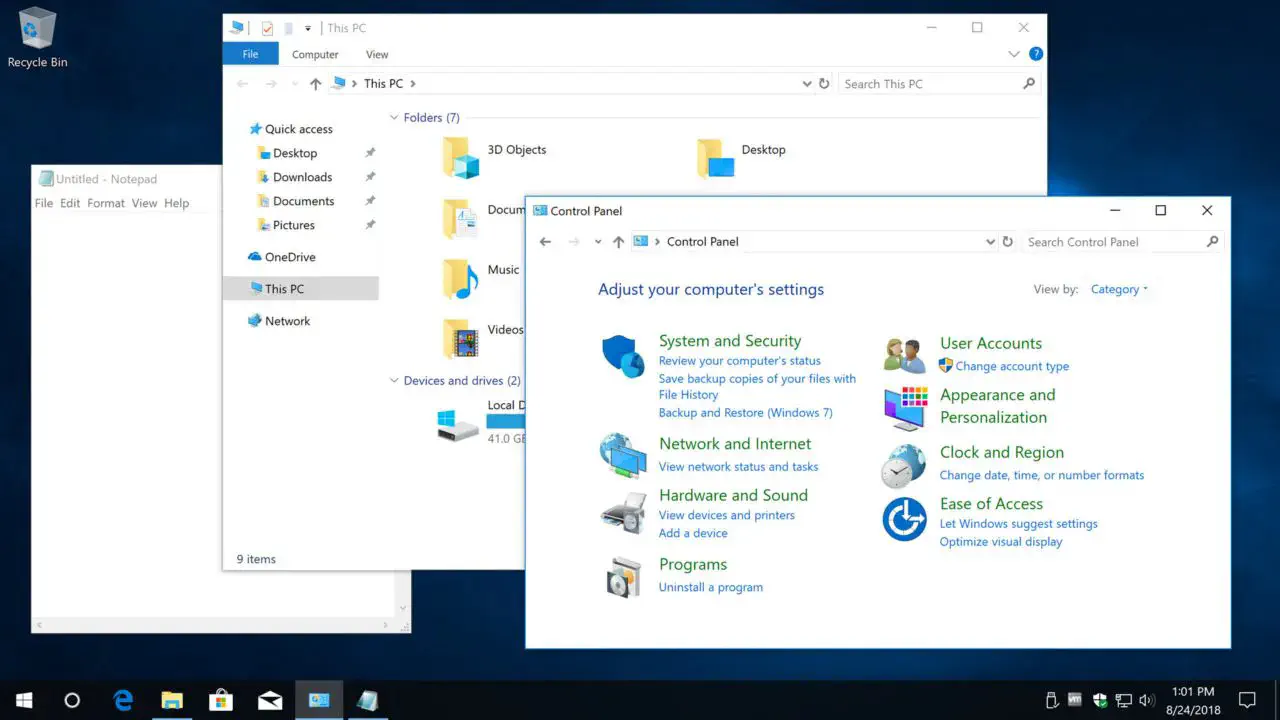Open the File tab in File Explorer
The height and width of the screenshot is (720, 1280).
coord(250,54)
